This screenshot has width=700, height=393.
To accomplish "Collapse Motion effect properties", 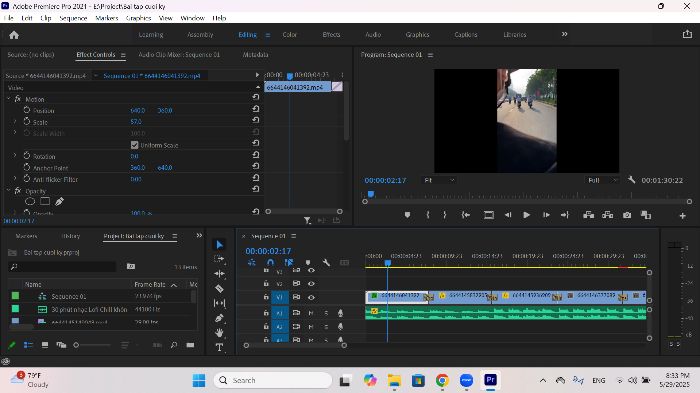I will (x=8, y=99).
